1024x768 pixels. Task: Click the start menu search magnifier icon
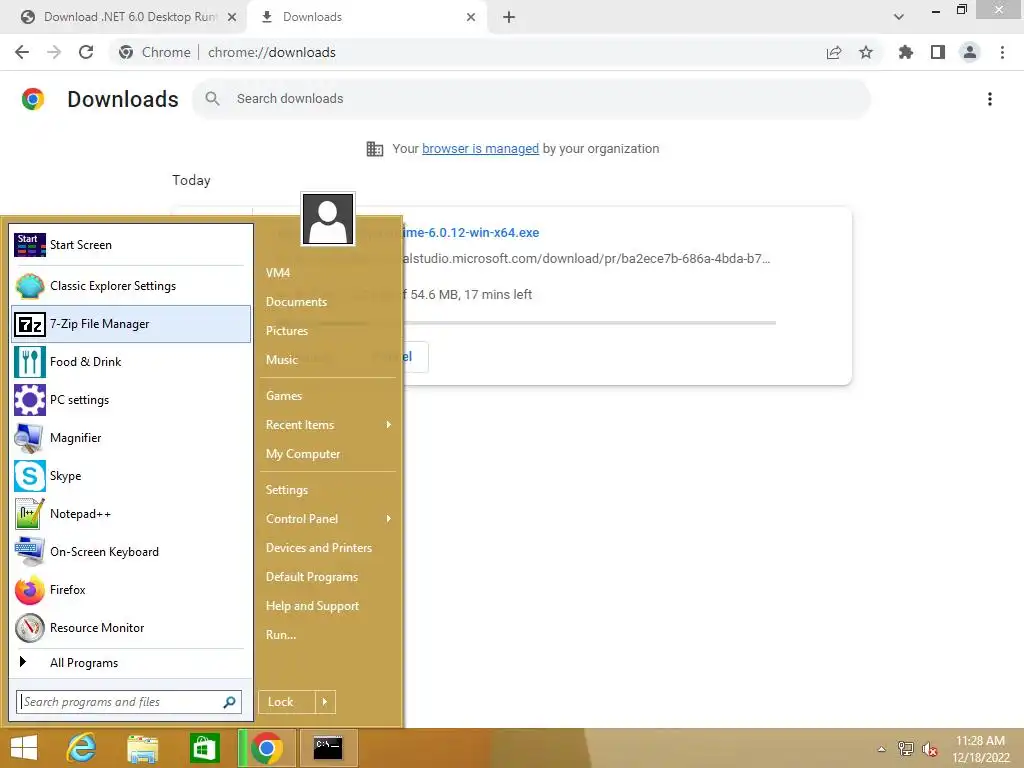click(x=229, y=702)
